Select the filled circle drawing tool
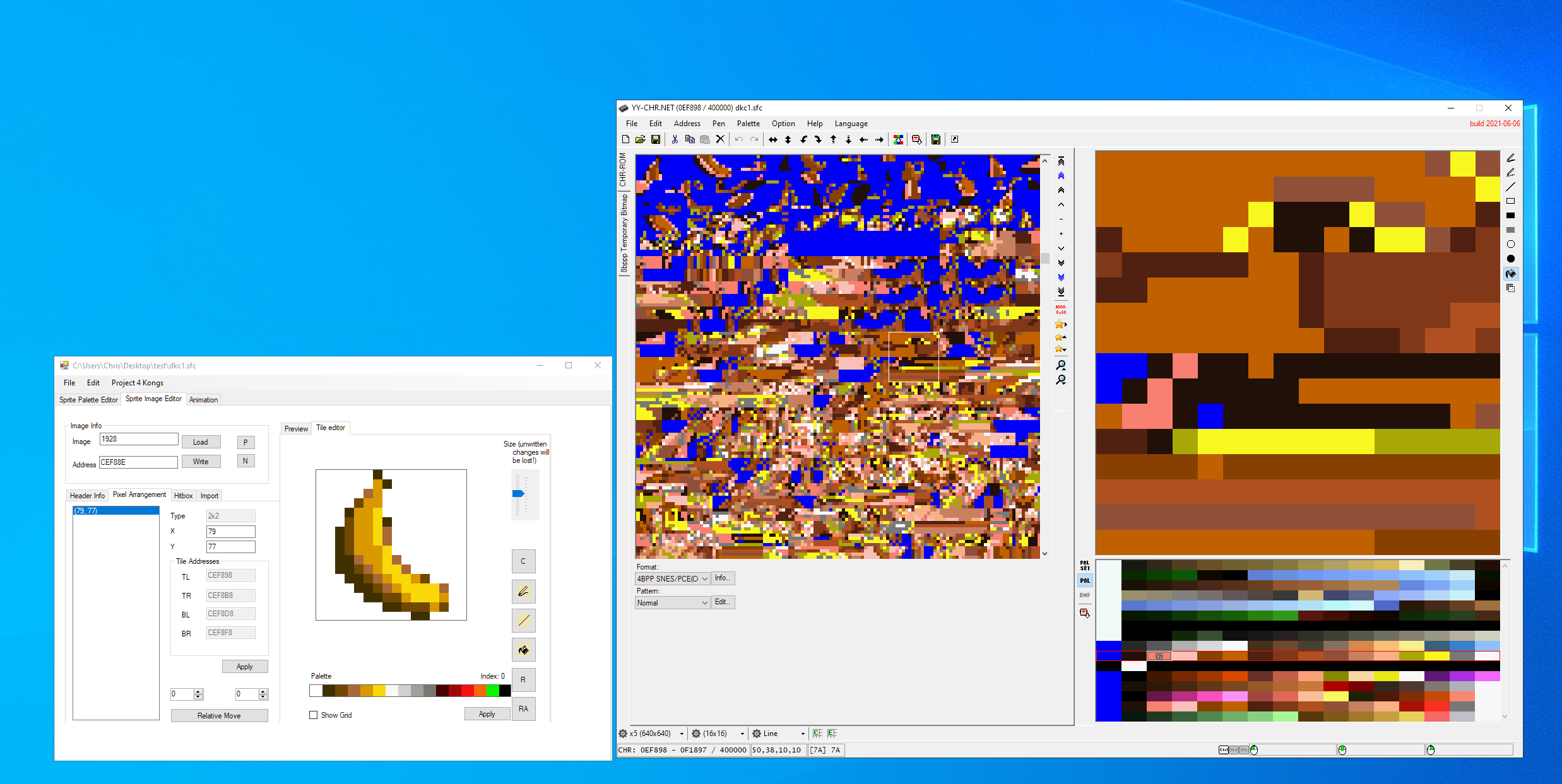Viewport: 1562px width, 784px height. point(1510,259)
